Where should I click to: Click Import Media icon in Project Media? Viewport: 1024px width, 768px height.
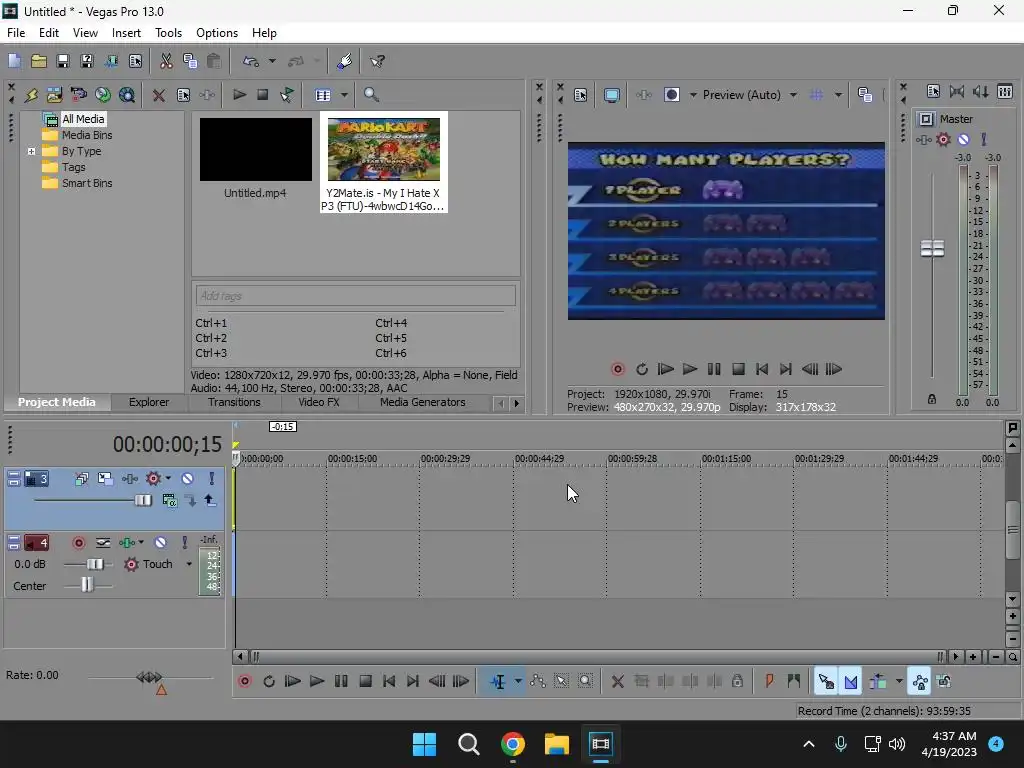point(54,95)
